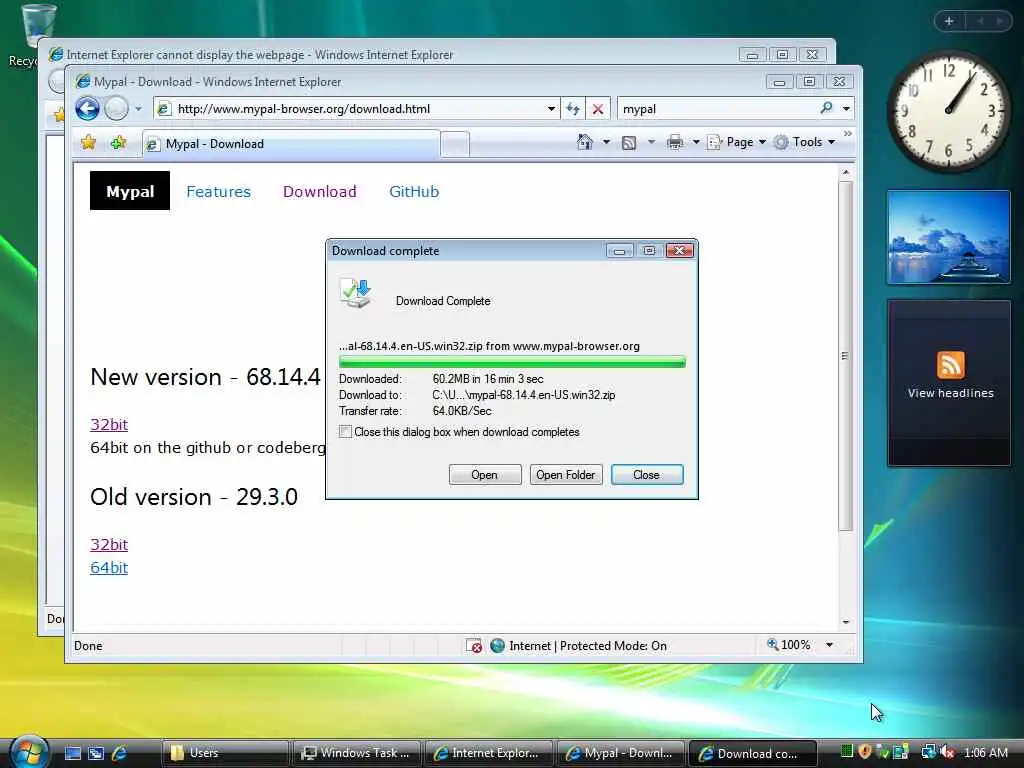1024x768 pixels.
Task: Click the slideshow picture gadget
Action: pyautogui.click(x=949, y=237)
